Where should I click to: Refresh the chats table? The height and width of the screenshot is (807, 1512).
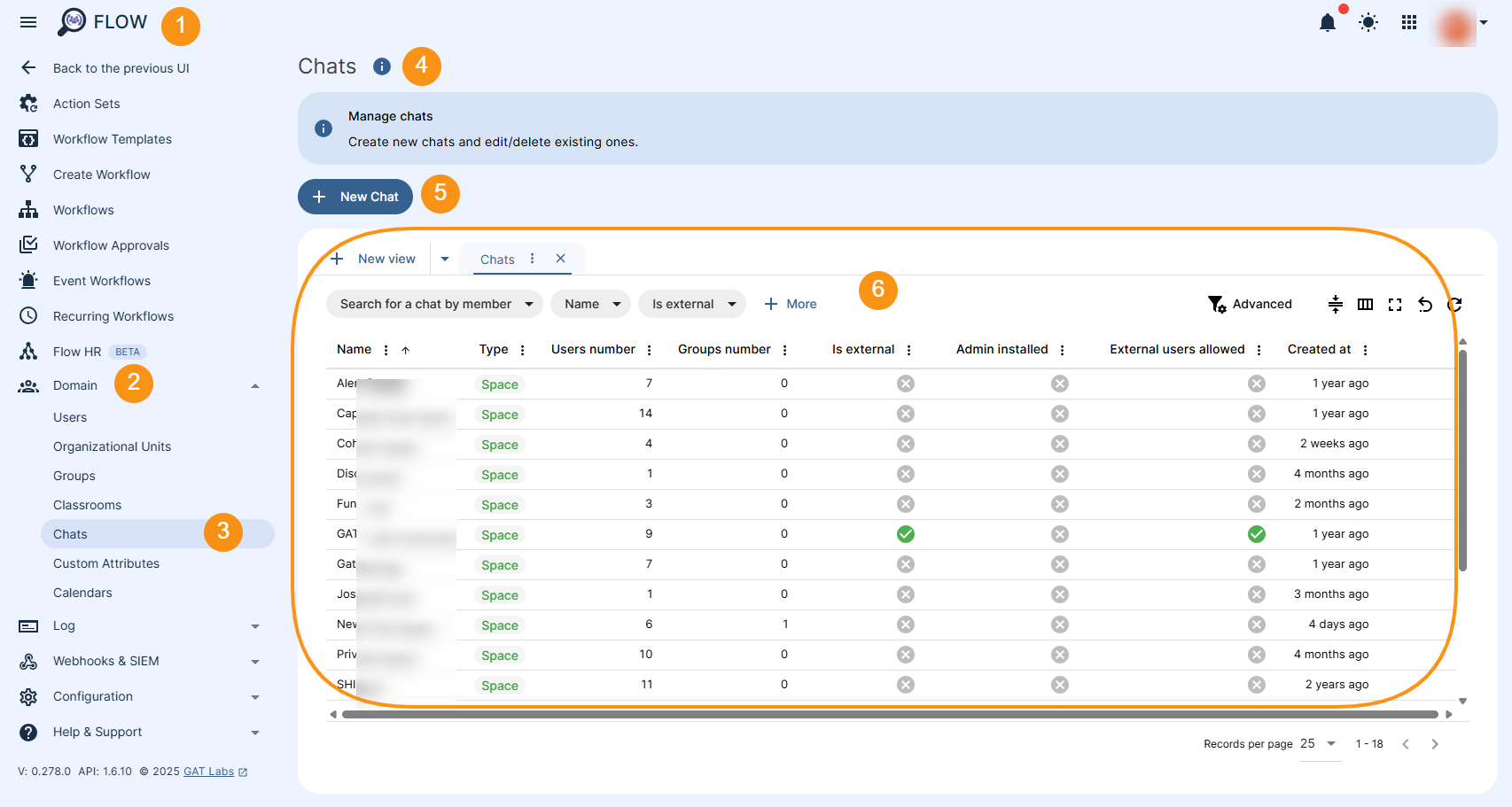click(x=1454, y=304)
